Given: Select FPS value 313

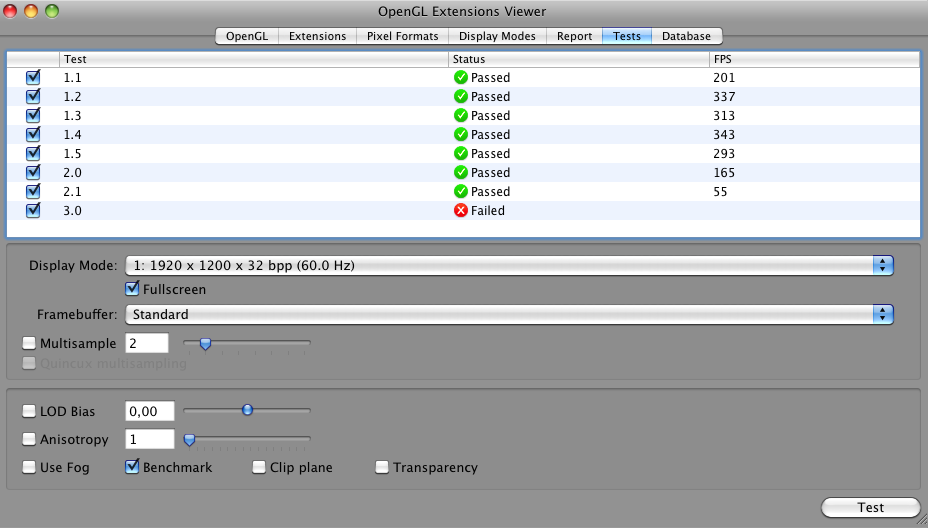Looking at the screenshot, I should click(724, 115).
